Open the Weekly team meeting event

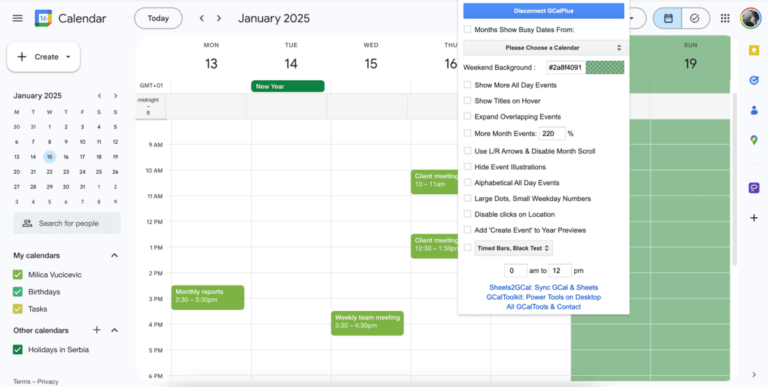click(367, 323)
